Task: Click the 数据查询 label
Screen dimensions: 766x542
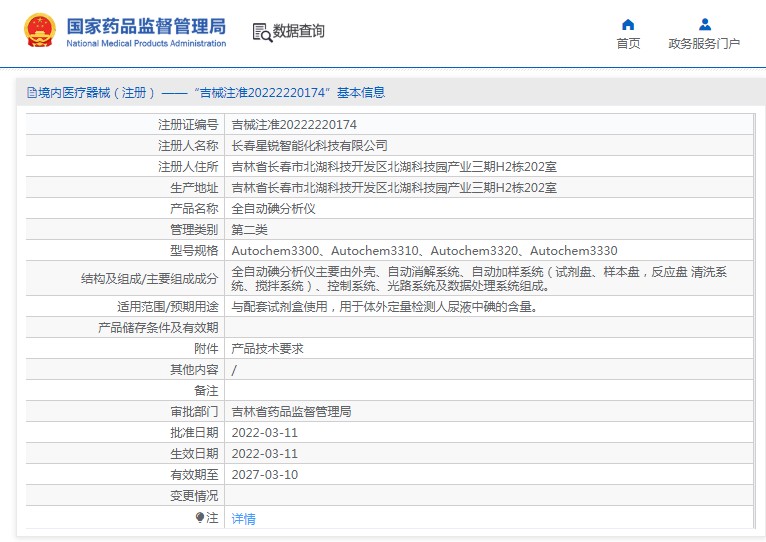Action: point(298,31)
